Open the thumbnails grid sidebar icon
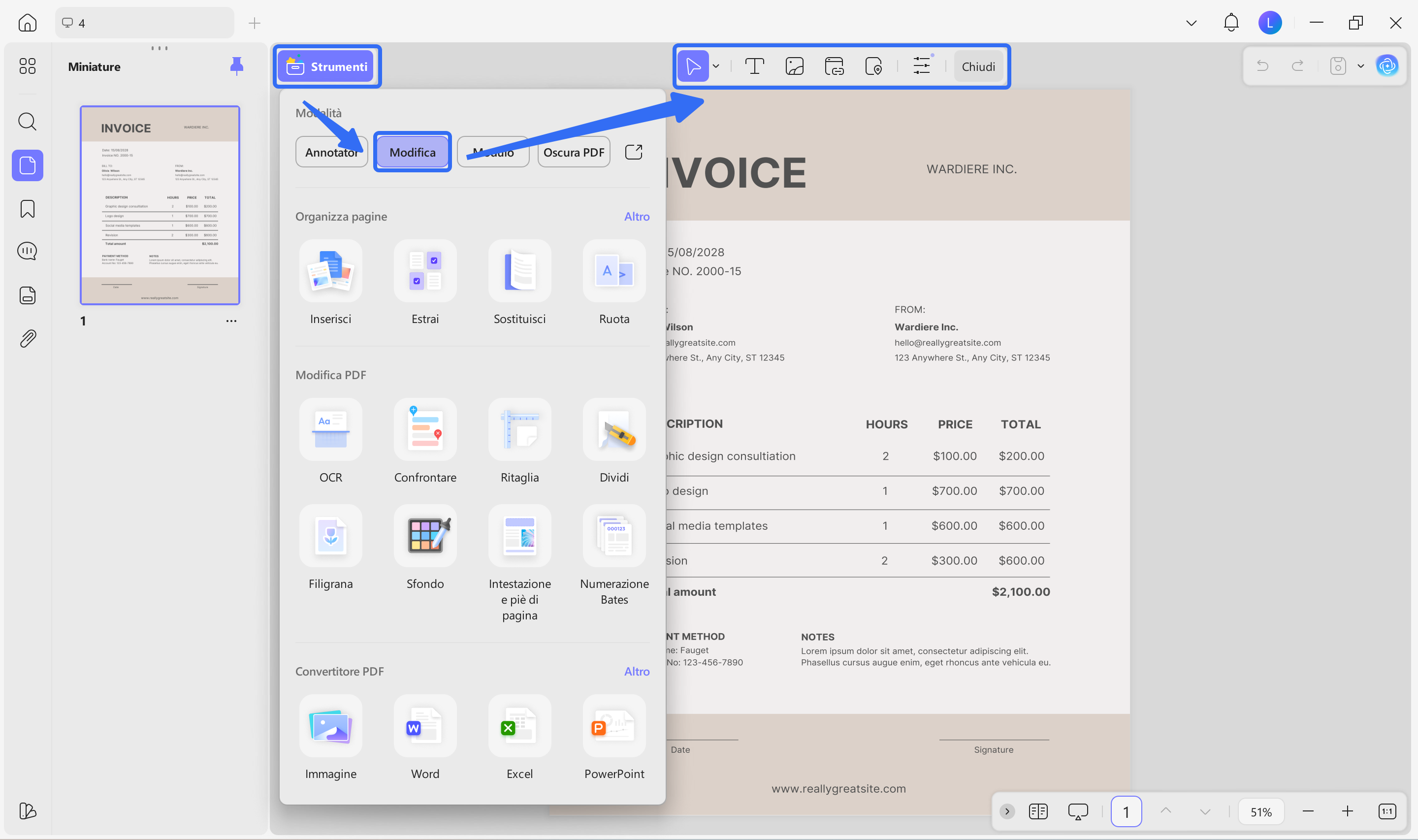Image resolution: width=1418 pixels, height=840 pixels. pos(27,66)
